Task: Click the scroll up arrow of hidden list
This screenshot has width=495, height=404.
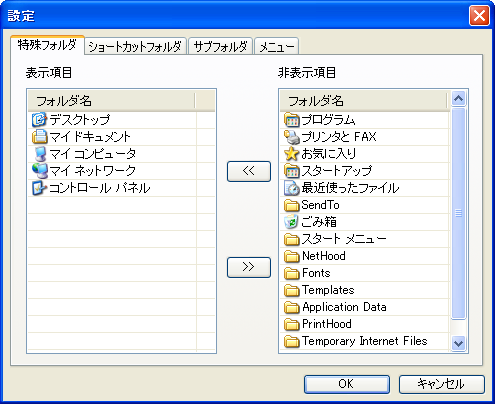Action: point(459,98)
